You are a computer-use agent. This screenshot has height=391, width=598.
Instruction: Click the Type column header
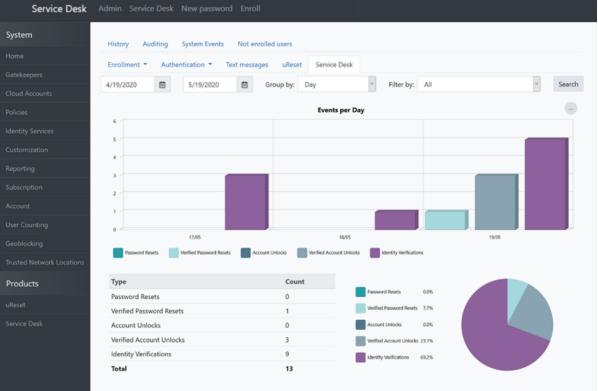[119, 282]
